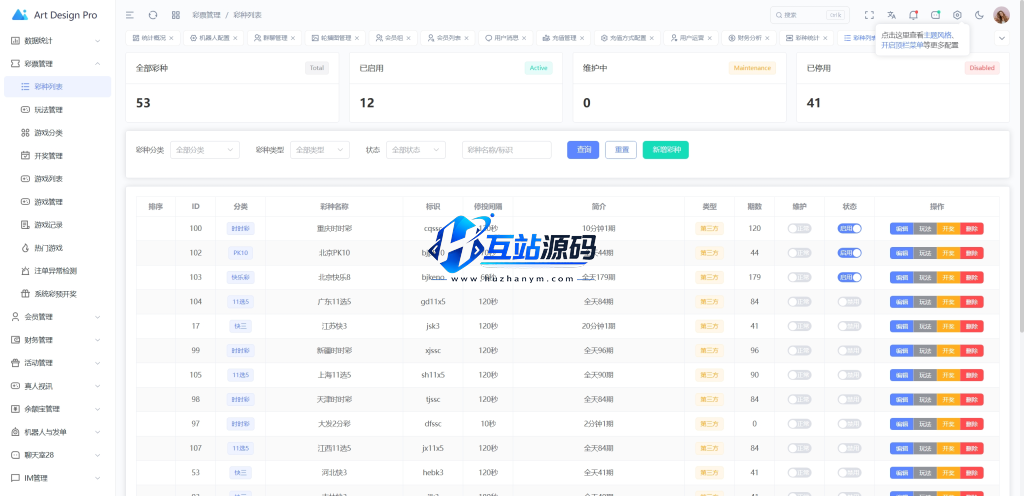Click the user avatar in the top right
Screen dimensions: 1024x496
point(1001,15)
